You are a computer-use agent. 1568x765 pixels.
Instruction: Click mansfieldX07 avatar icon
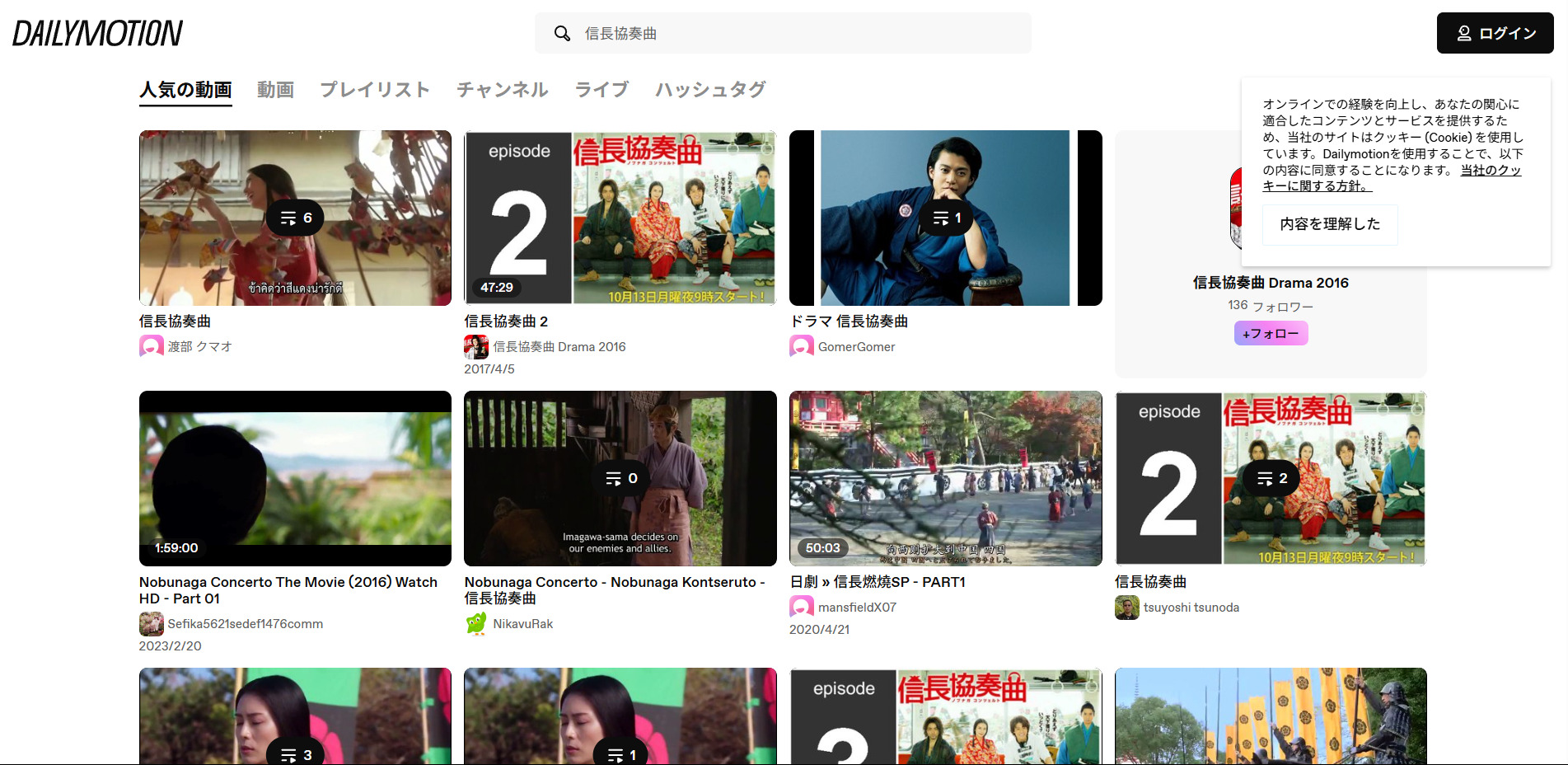802,608
